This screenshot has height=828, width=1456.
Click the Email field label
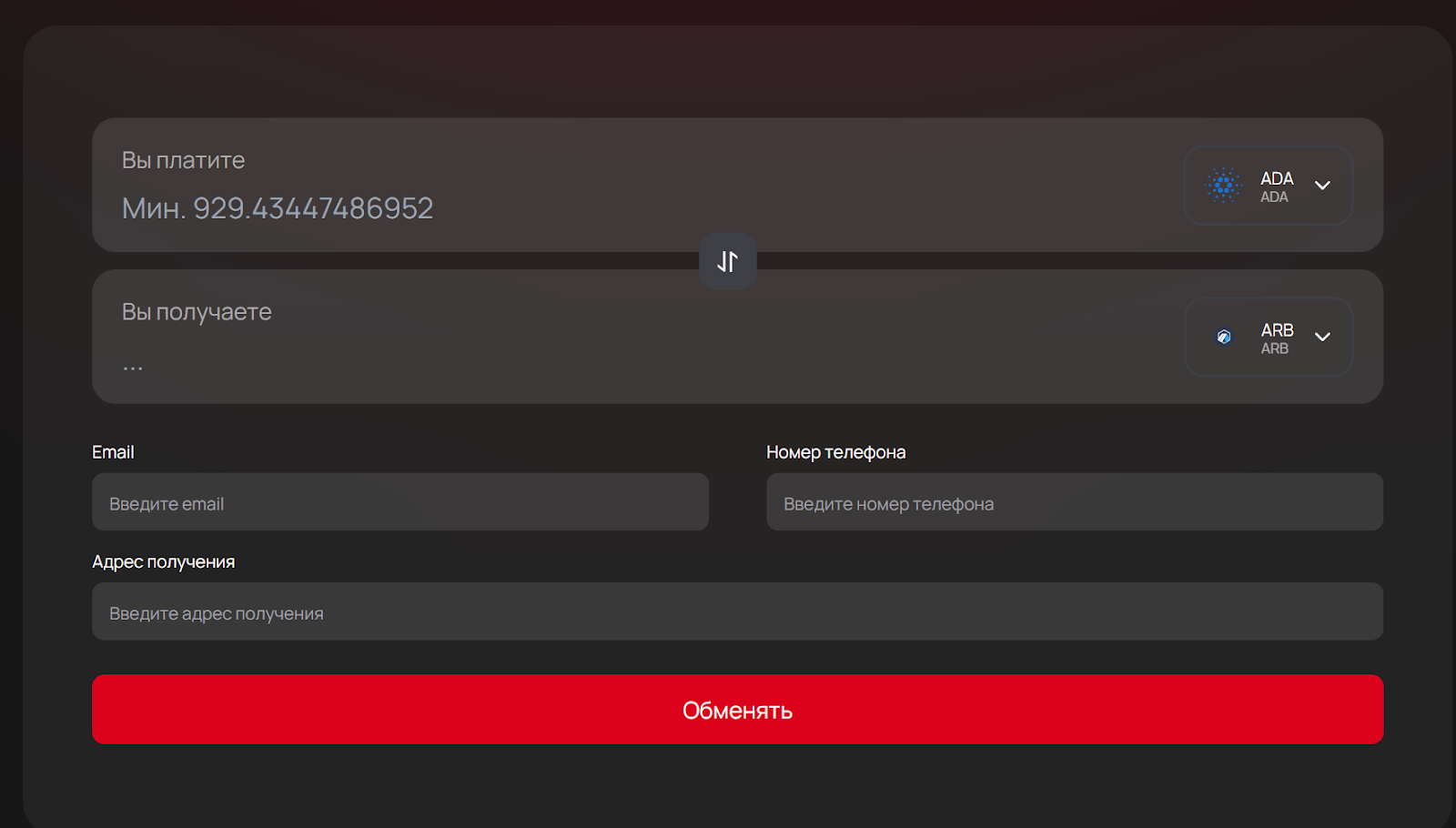pyautogui.click(x=113, y=452)
